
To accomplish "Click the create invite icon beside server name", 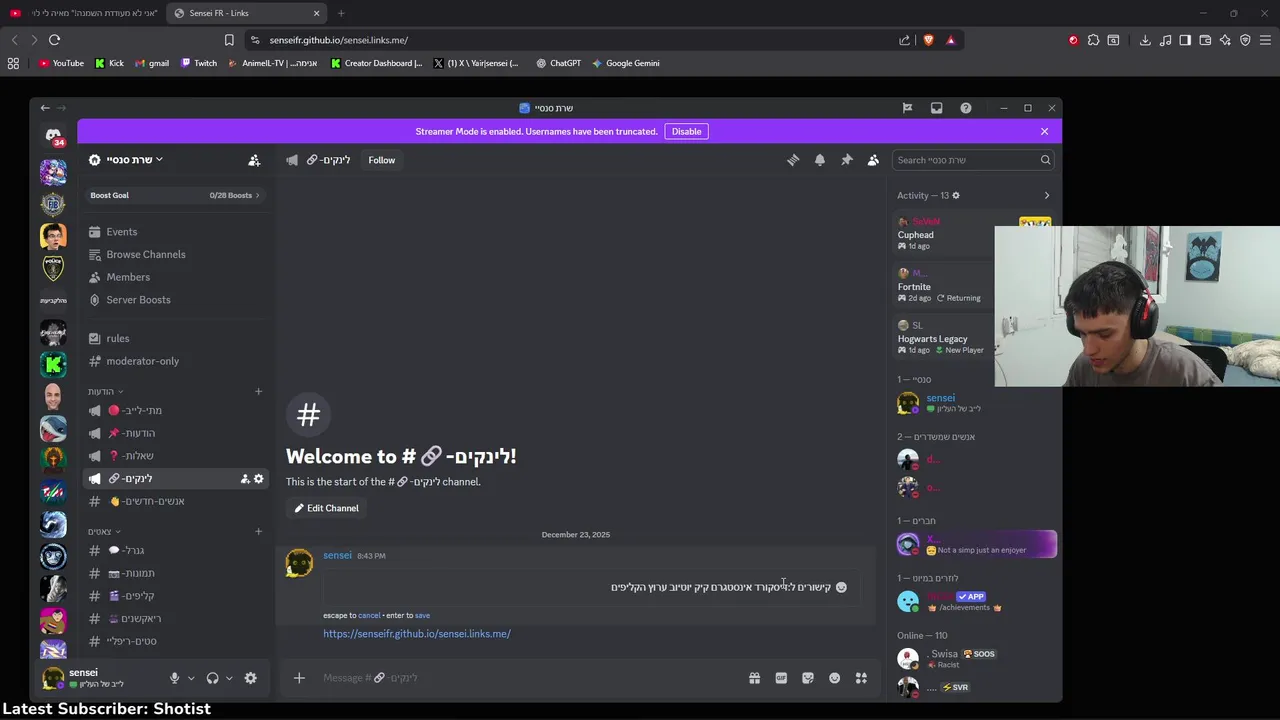I will [254, 160].
